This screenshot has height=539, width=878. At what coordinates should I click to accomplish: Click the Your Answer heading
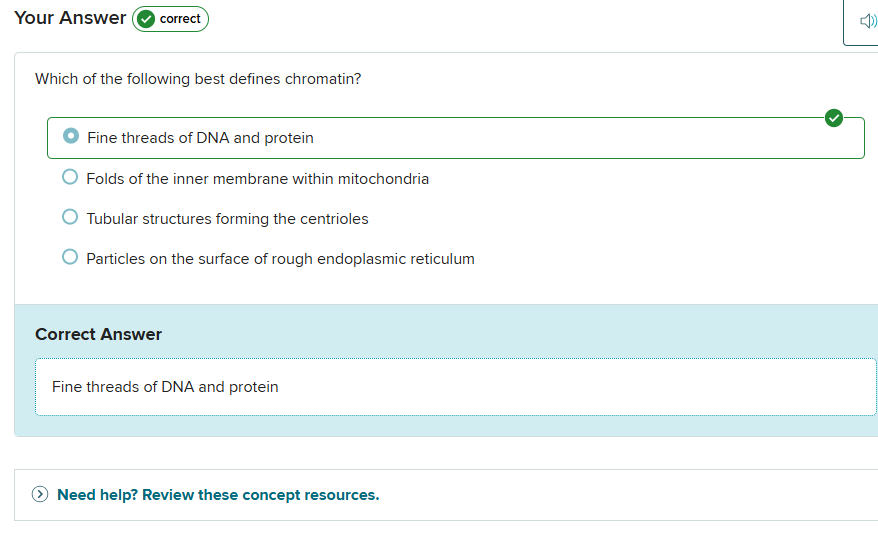pyautogui.click(x=70, y=18)
